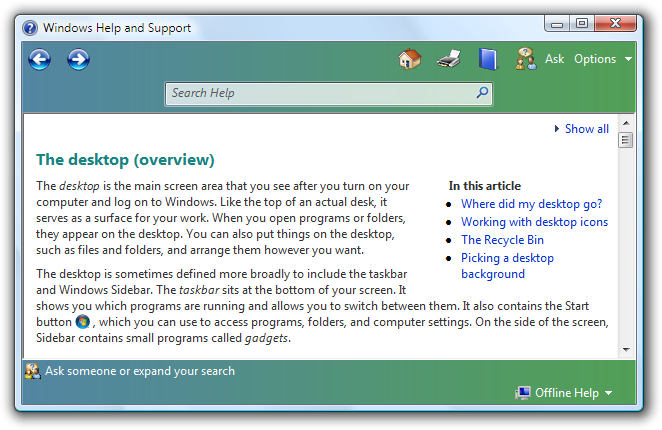Click the magnifying glass search icon
Screen dimensions: 662x430
point(482,93)
